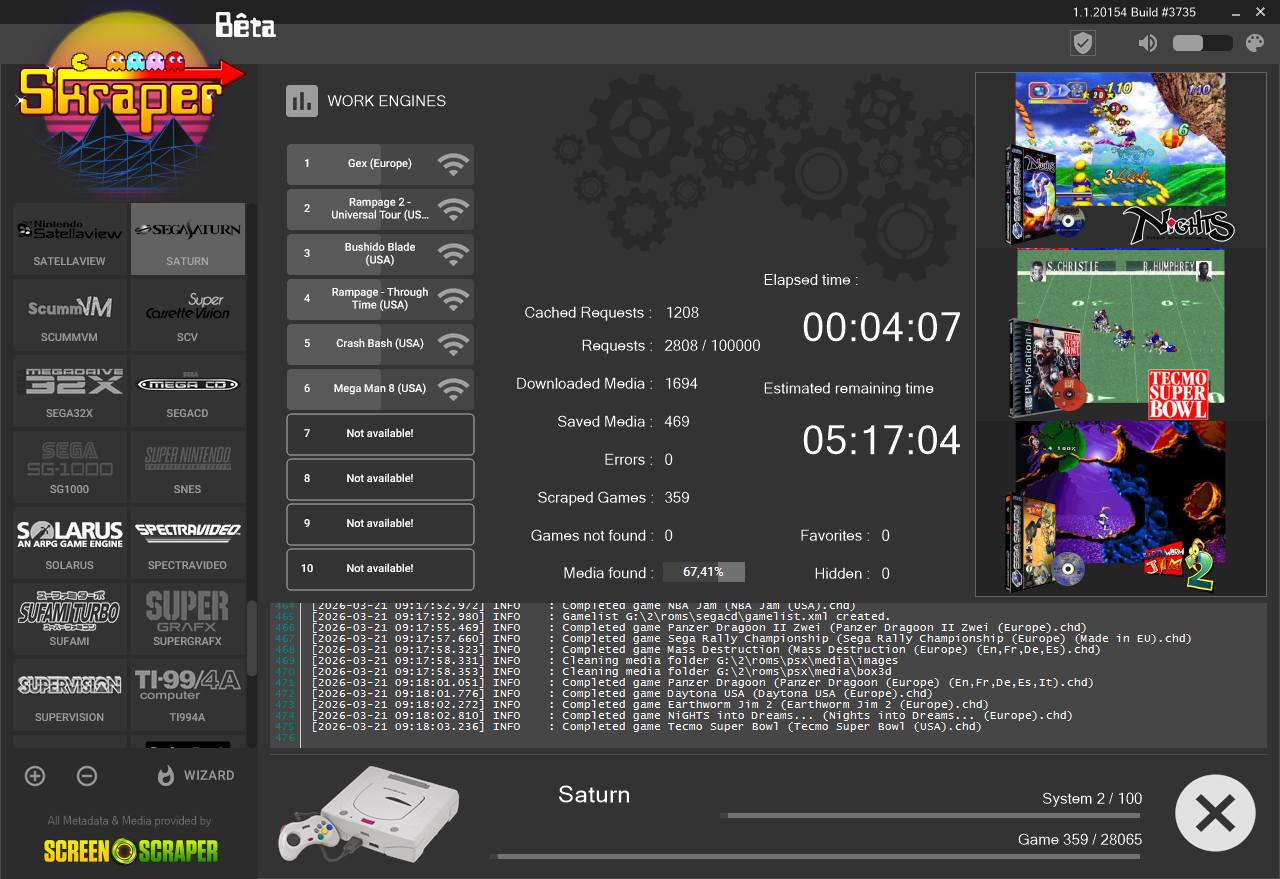
Task: Click the Media found percentage bar
Action: (x=704, y=573)
